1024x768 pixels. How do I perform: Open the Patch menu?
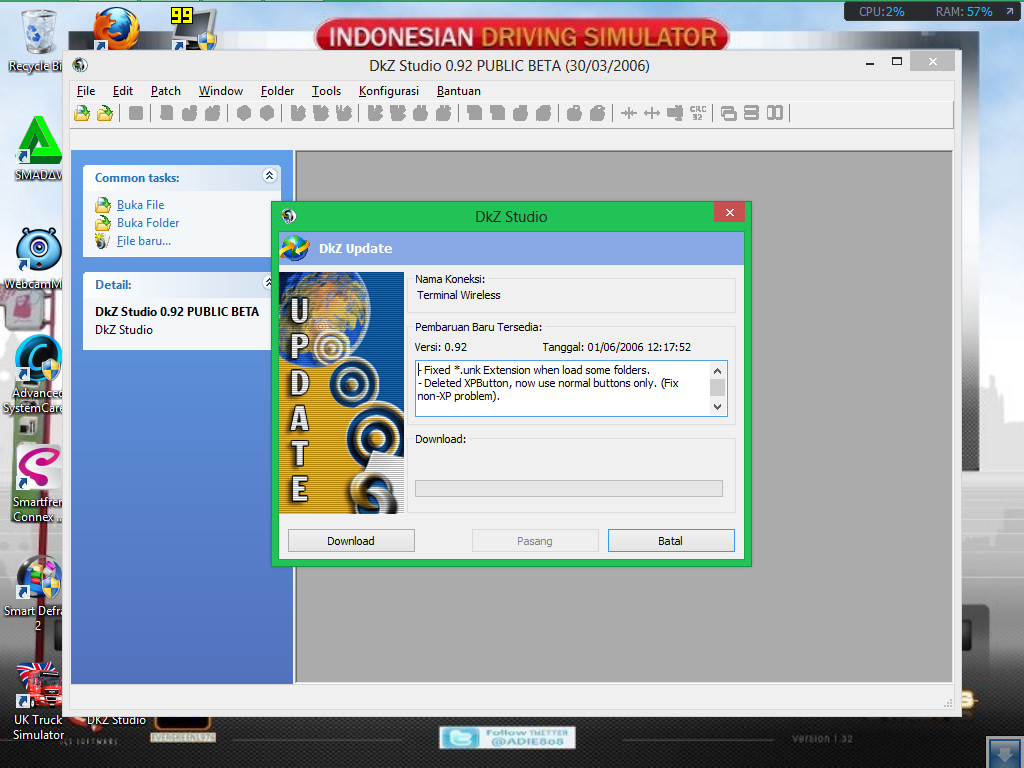166,91
